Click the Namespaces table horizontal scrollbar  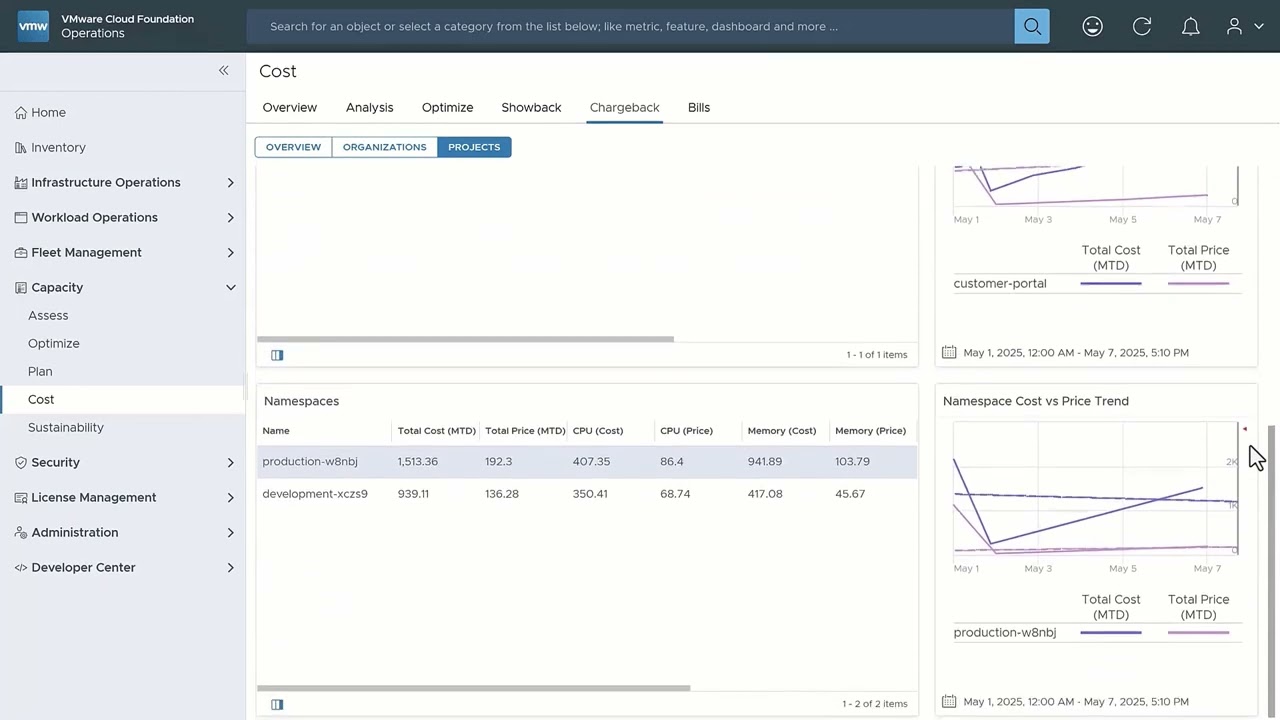[x=473, y=688]
